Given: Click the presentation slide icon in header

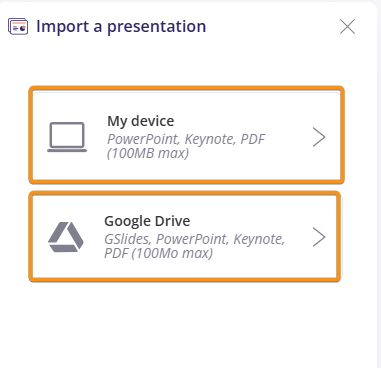Looking at the screenshot, I should tap(18, 27).
